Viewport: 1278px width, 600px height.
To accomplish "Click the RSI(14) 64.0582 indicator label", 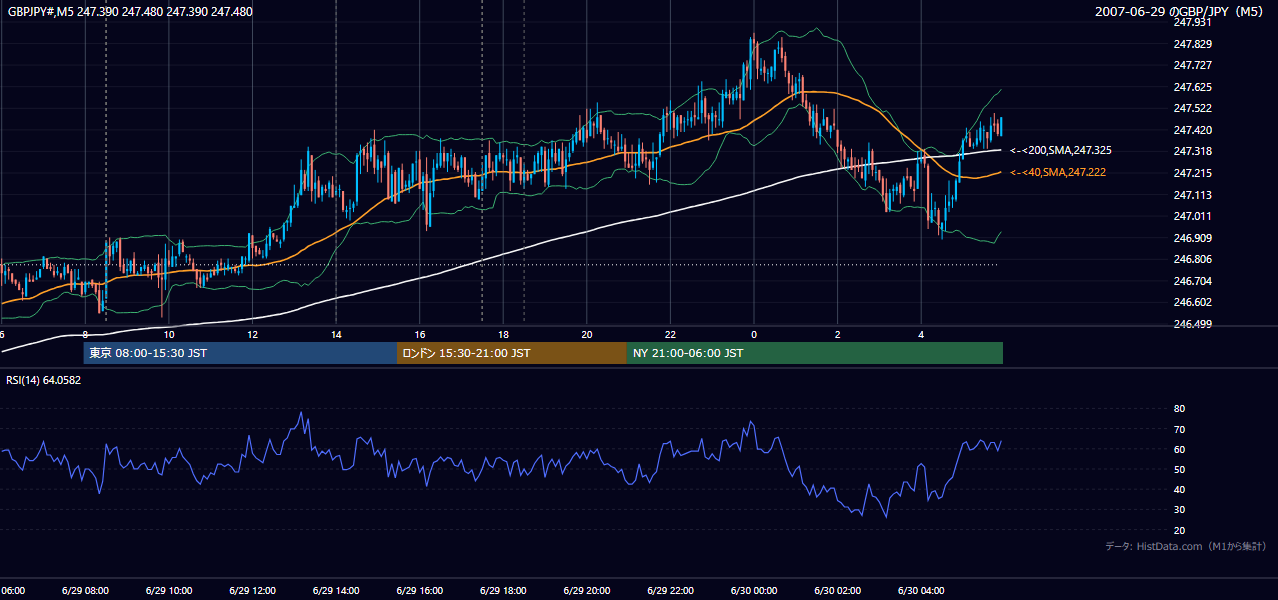I will 44,380.
